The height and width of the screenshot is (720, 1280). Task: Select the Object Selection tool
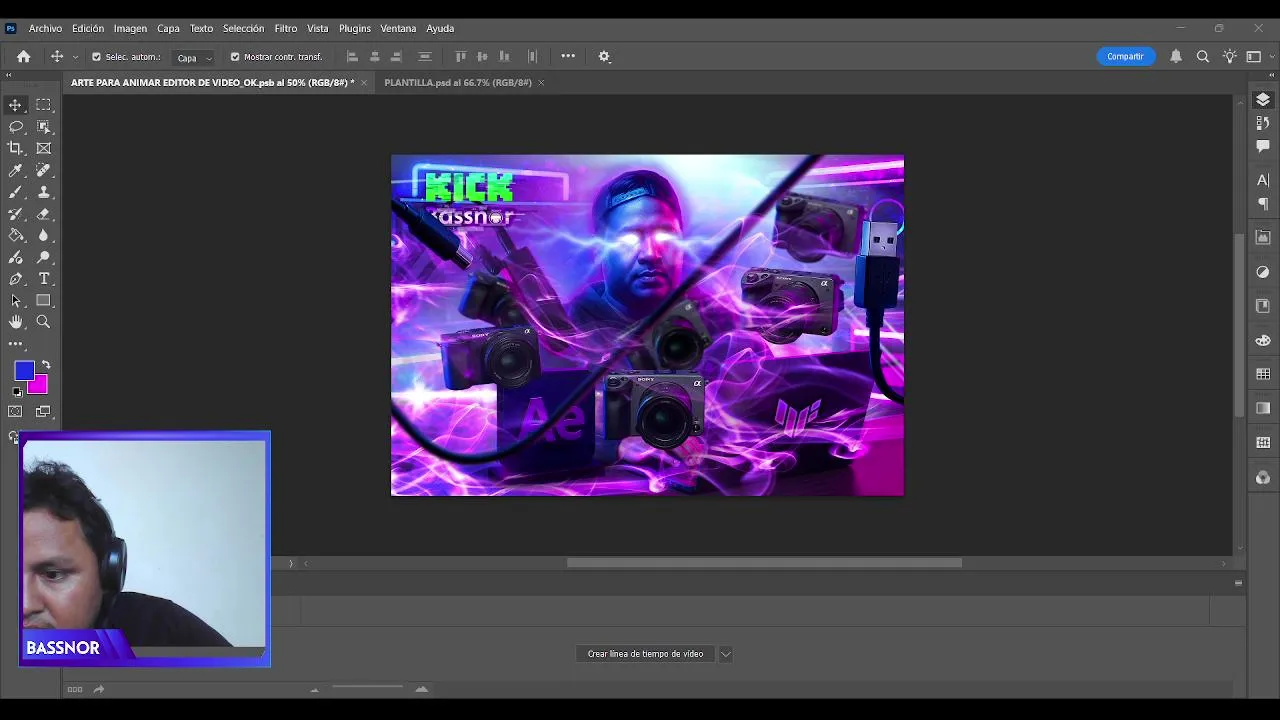pos(44,127)
